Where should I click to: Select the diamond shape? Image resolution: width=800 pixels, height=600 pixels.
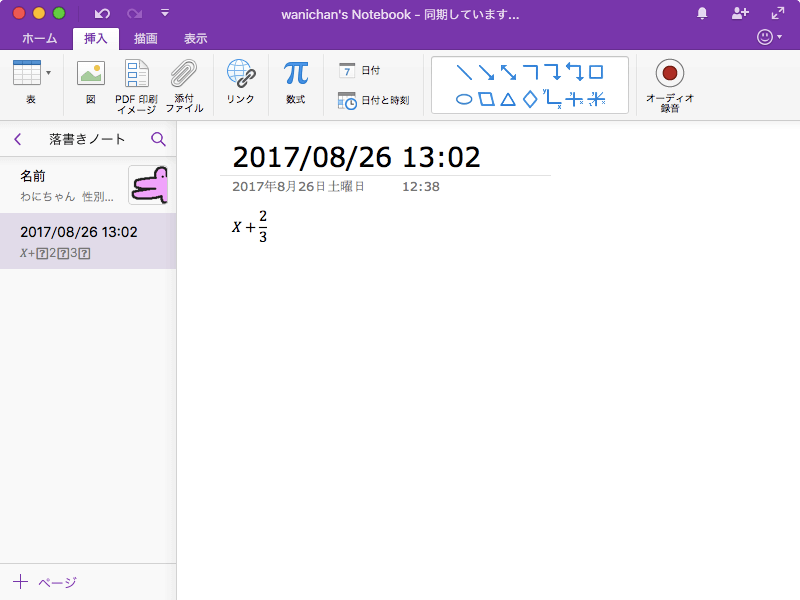point(530,99)
